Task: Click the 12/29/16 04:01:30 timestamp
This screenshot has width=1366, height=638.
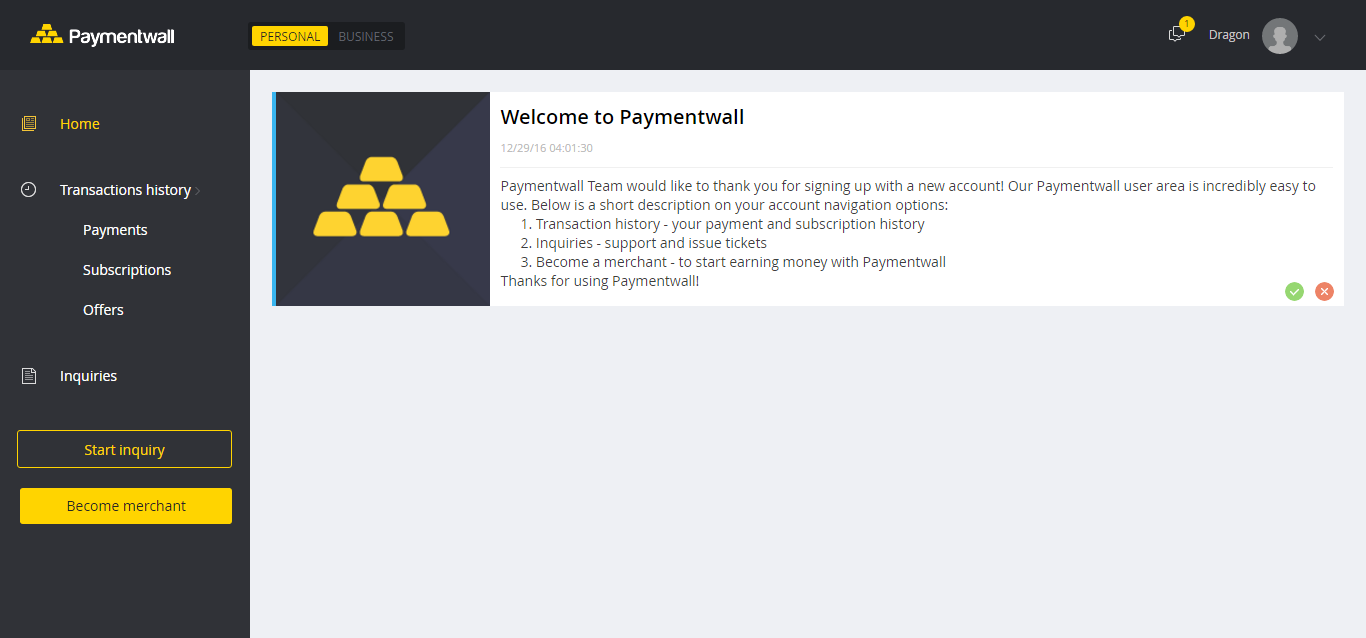Action: tap(546, 148)
